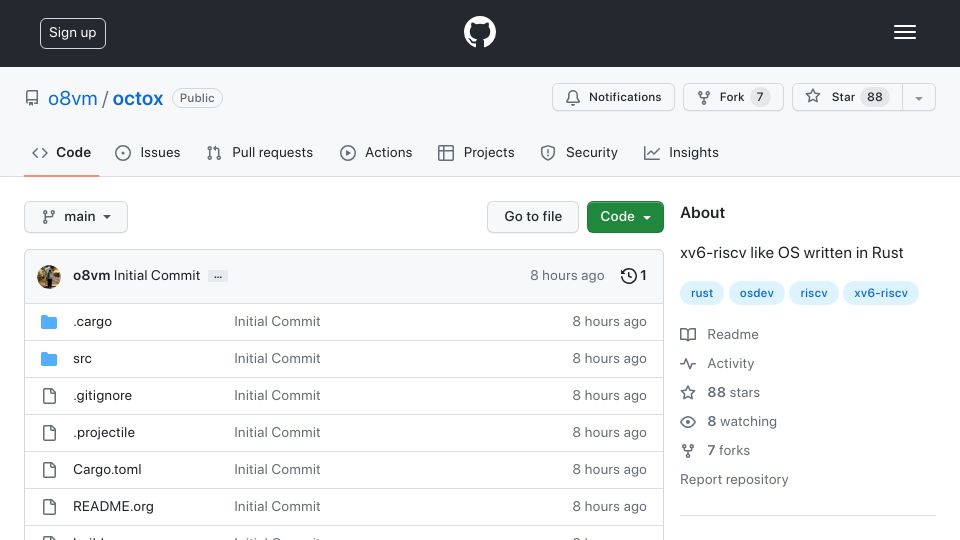Screen dimensions: 960x540
Task: Open the Insights tab
Action: 681,152
